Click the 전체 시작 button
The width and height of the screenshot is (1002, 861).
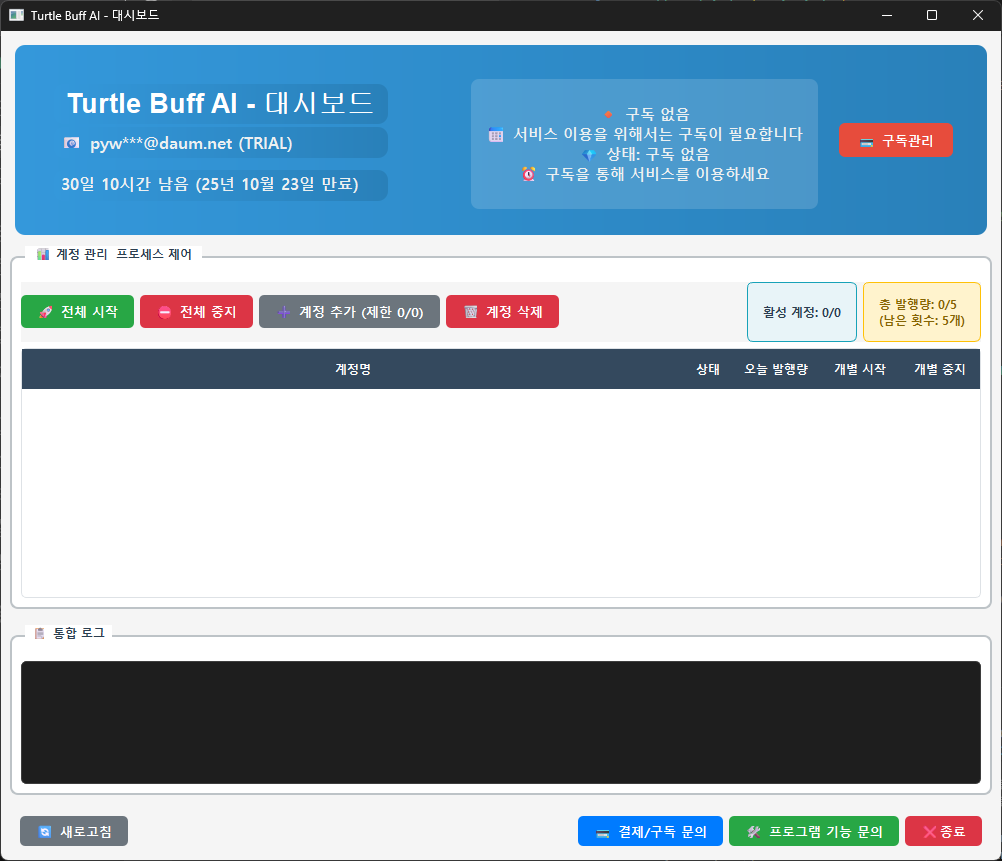point(77,311)
